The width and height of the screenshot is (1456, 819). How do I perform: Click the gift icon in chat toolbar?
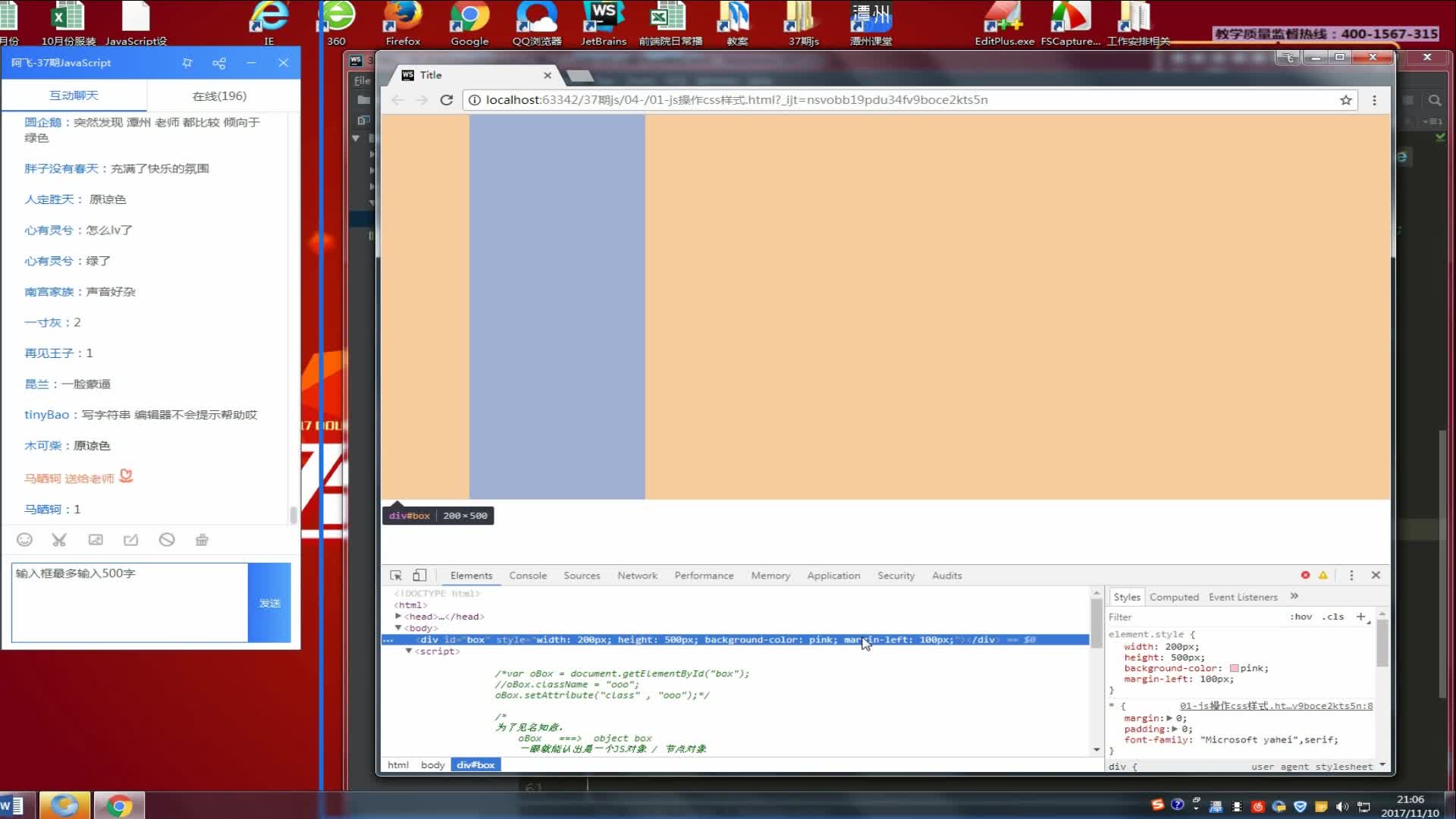(202, 540)
